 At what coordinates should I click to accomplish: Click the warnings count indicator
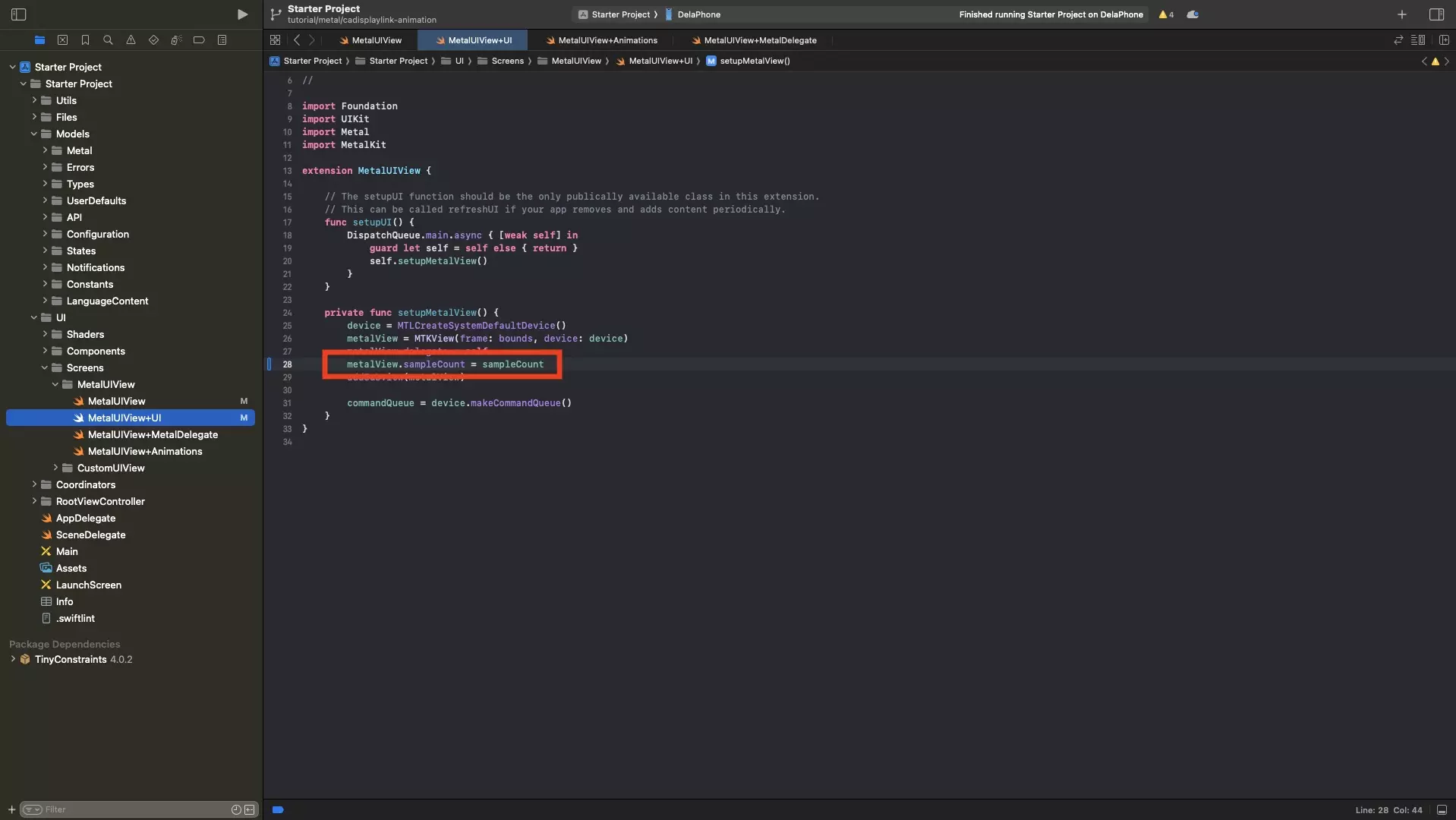(x=1166, y=14)
